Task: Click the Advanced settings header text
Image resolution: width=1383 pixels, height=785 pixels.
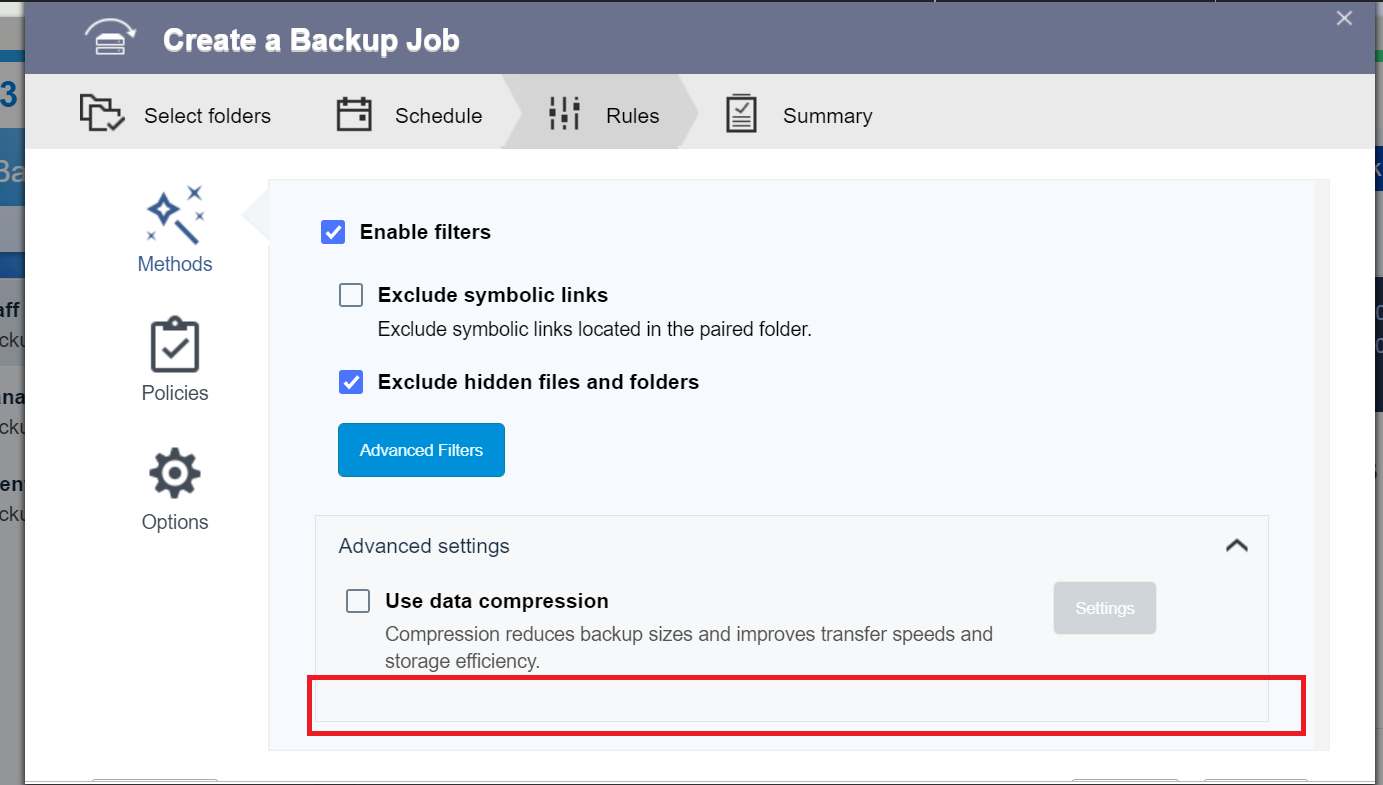Action: 424,546
